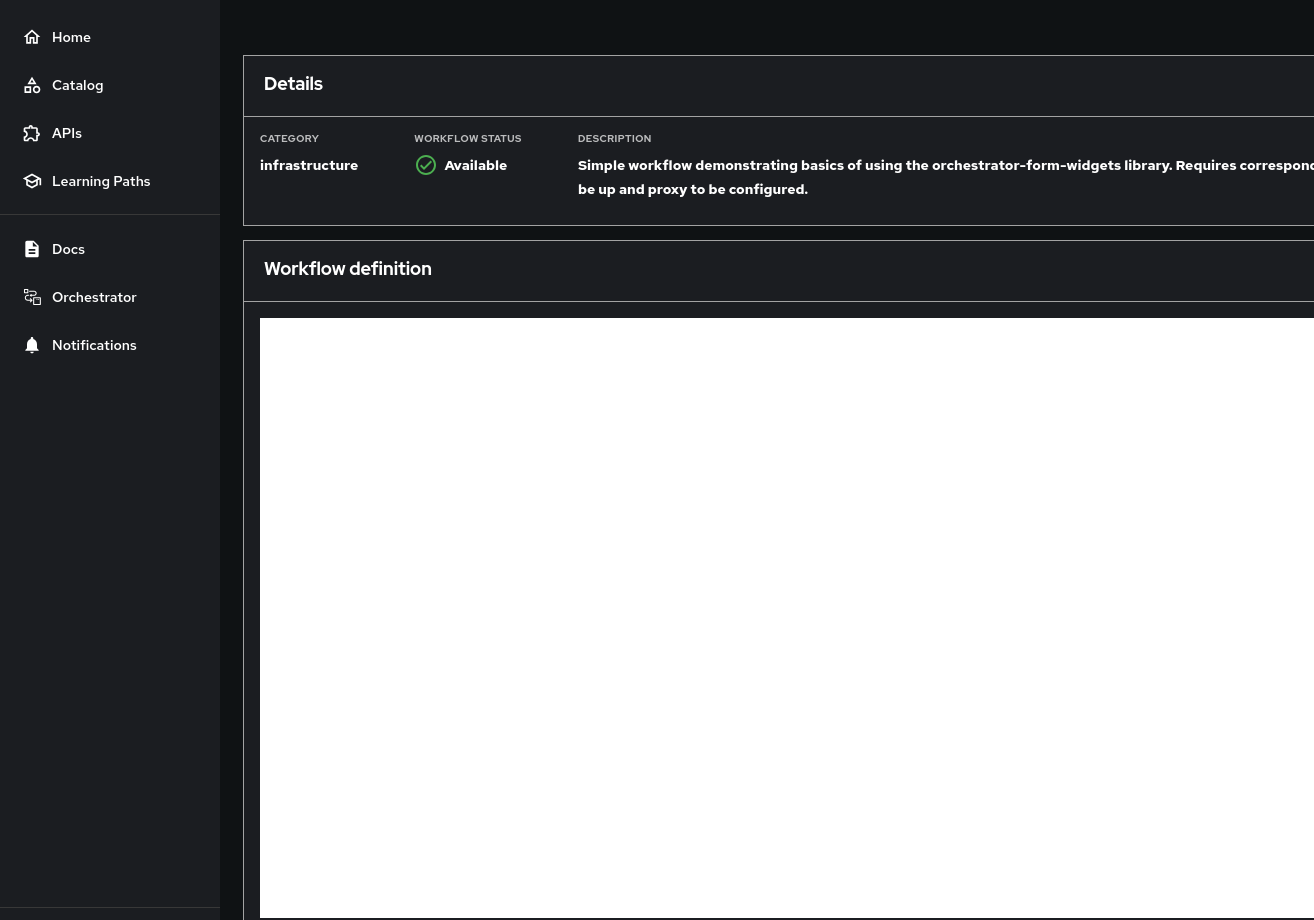Click the APIs puzzle piece icon
This screenshot has height=920, width=1314.
32,133
